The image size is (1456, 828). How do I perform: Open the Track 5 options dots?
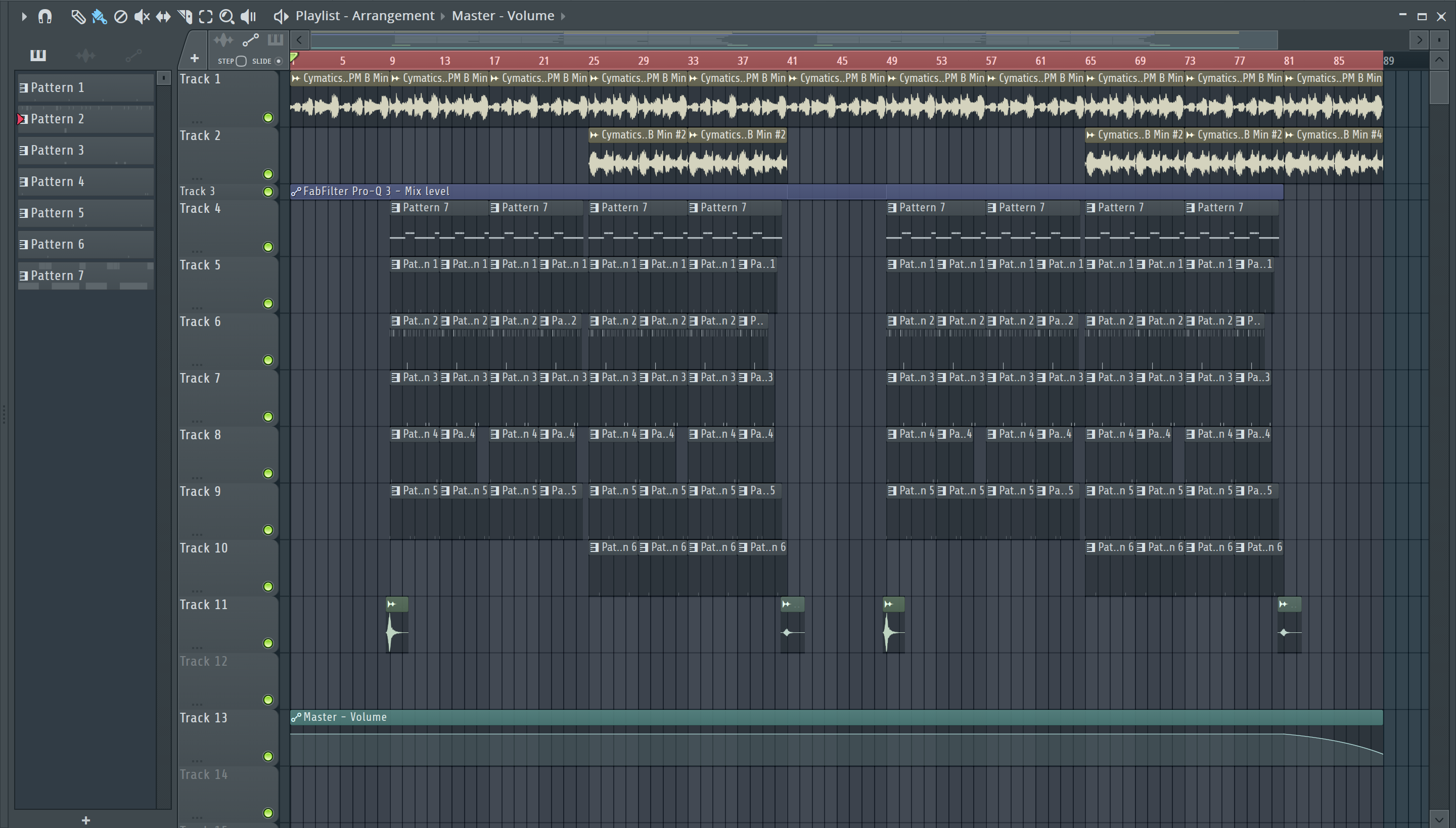pos(197,307)
